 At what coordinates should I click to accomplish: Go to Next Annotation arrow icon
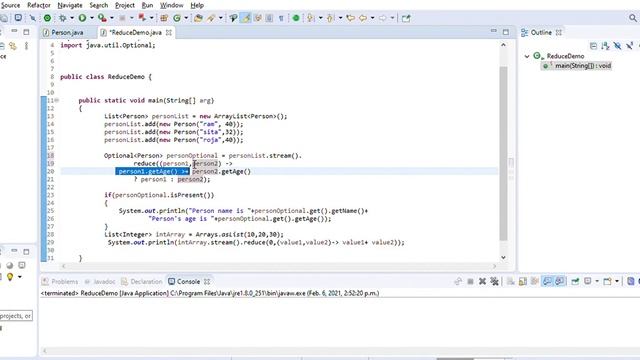(311, 18)
